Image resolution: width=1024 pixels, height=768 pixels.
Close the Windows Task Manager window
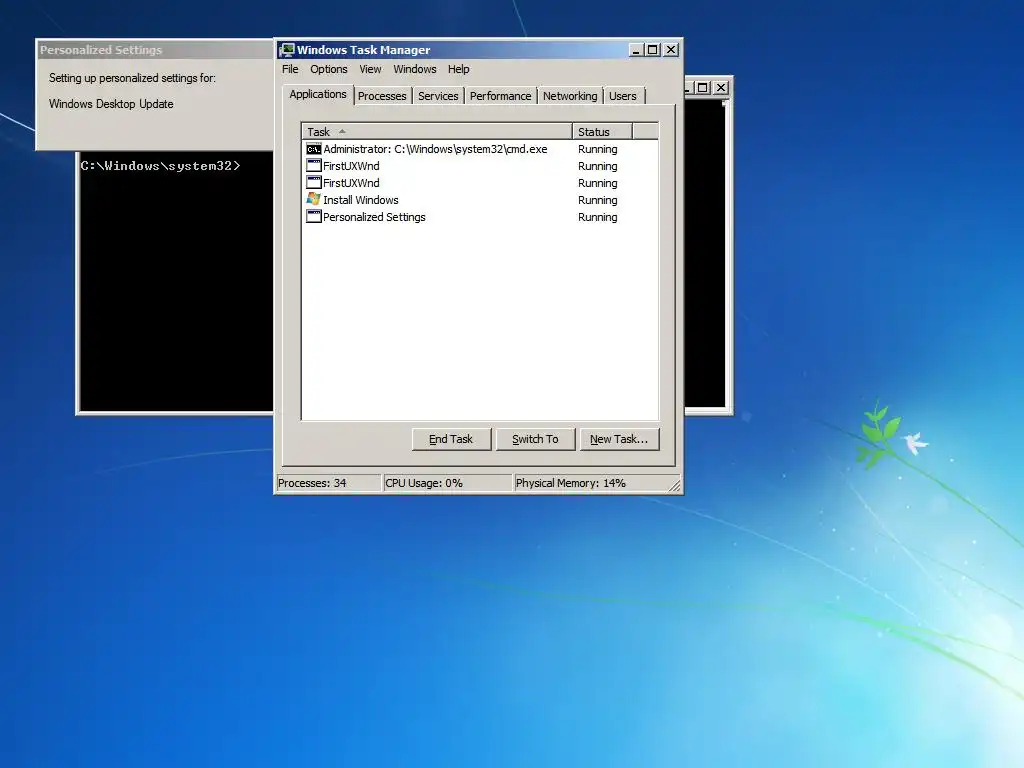671,50
